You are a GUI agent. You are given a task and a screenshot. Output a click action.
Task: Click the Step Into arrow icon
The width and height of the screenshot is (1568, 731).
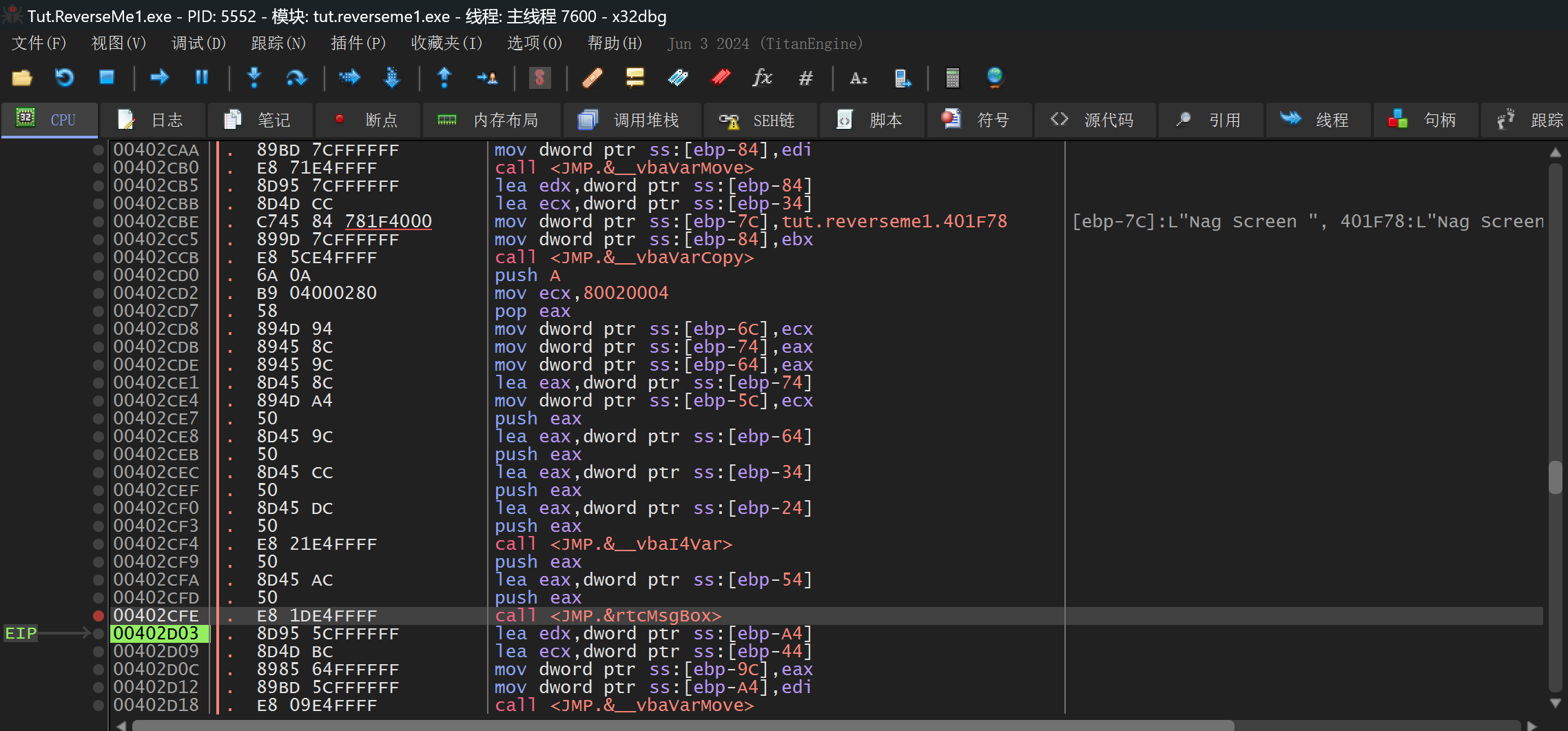point(254,77)
